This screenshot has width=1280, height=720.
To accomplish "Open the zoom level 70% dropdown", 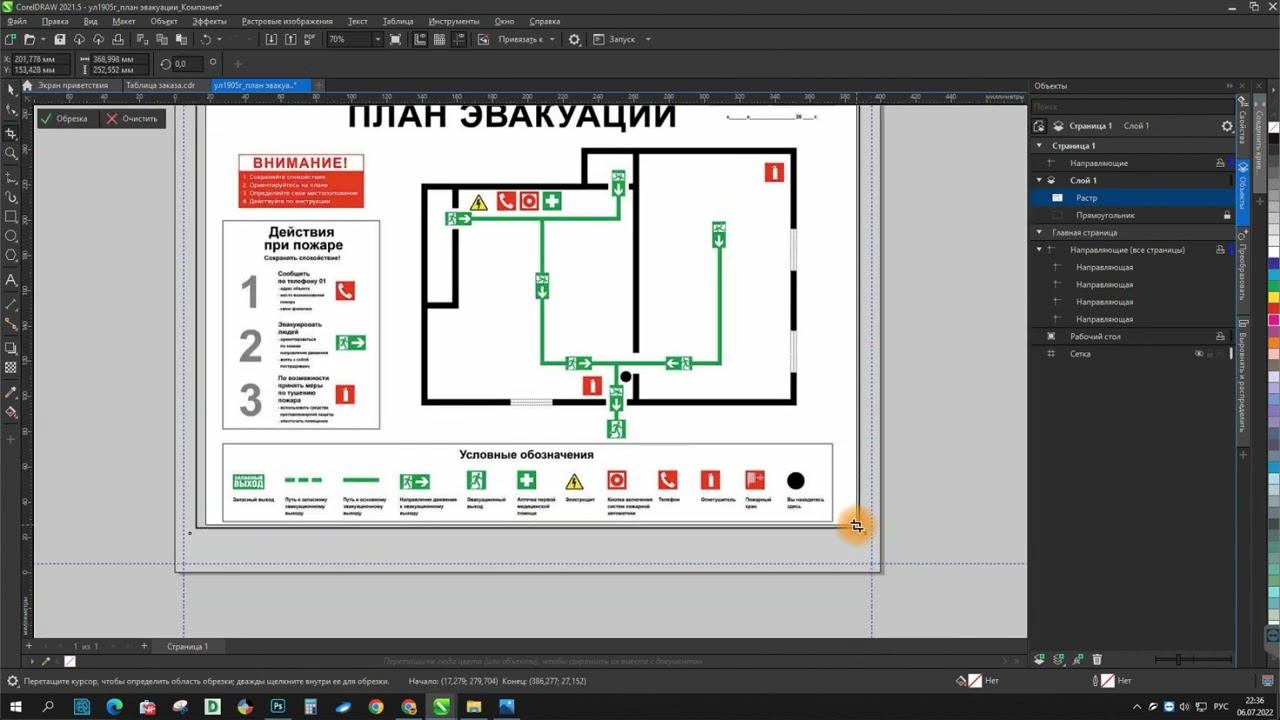I will 377,39.
